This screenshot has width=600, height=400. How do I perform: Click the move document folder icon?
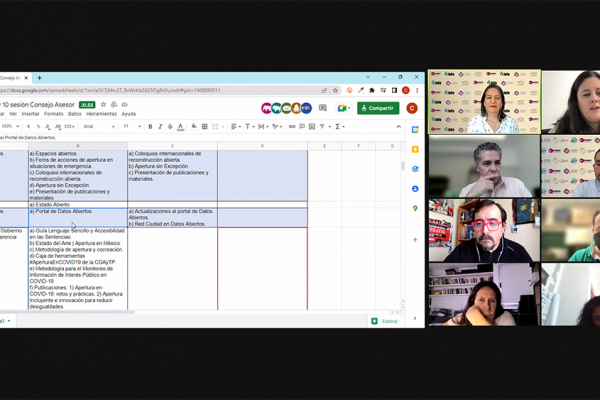pos(114,104)
